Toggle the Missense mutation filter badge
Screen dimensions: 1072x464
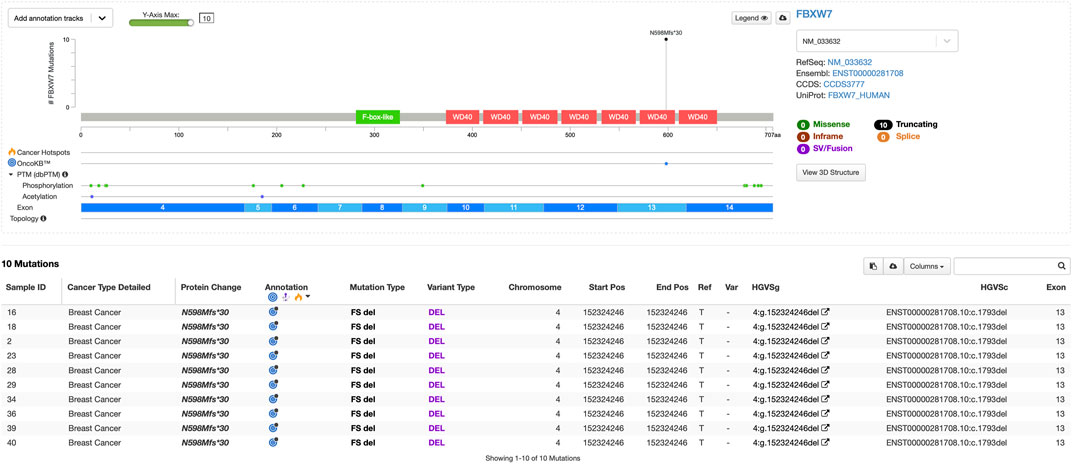click(x=803, y=125)
